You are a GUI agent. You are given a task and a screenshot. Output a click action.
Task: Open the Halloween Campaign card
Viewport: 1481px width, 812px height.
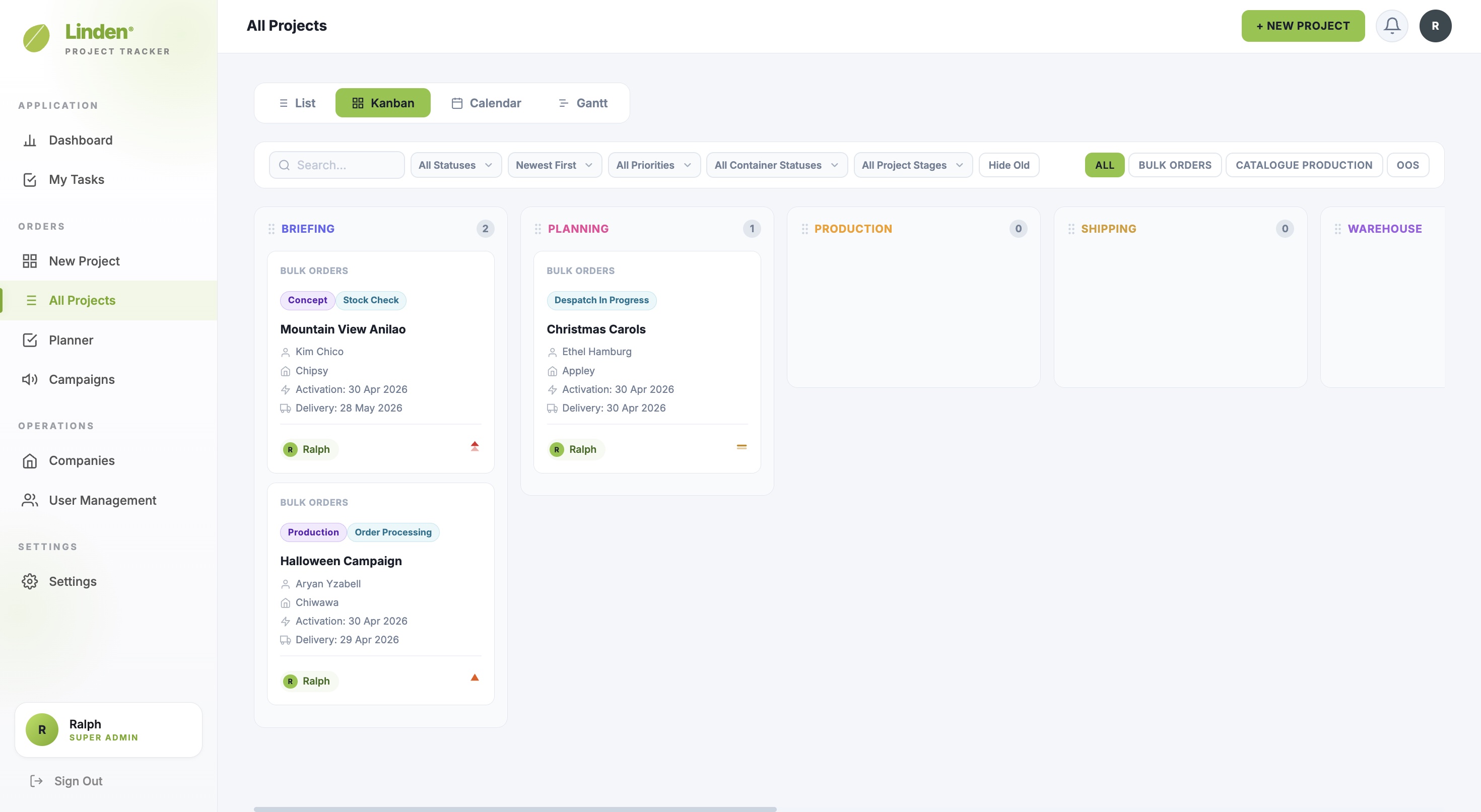pos(380,594)
